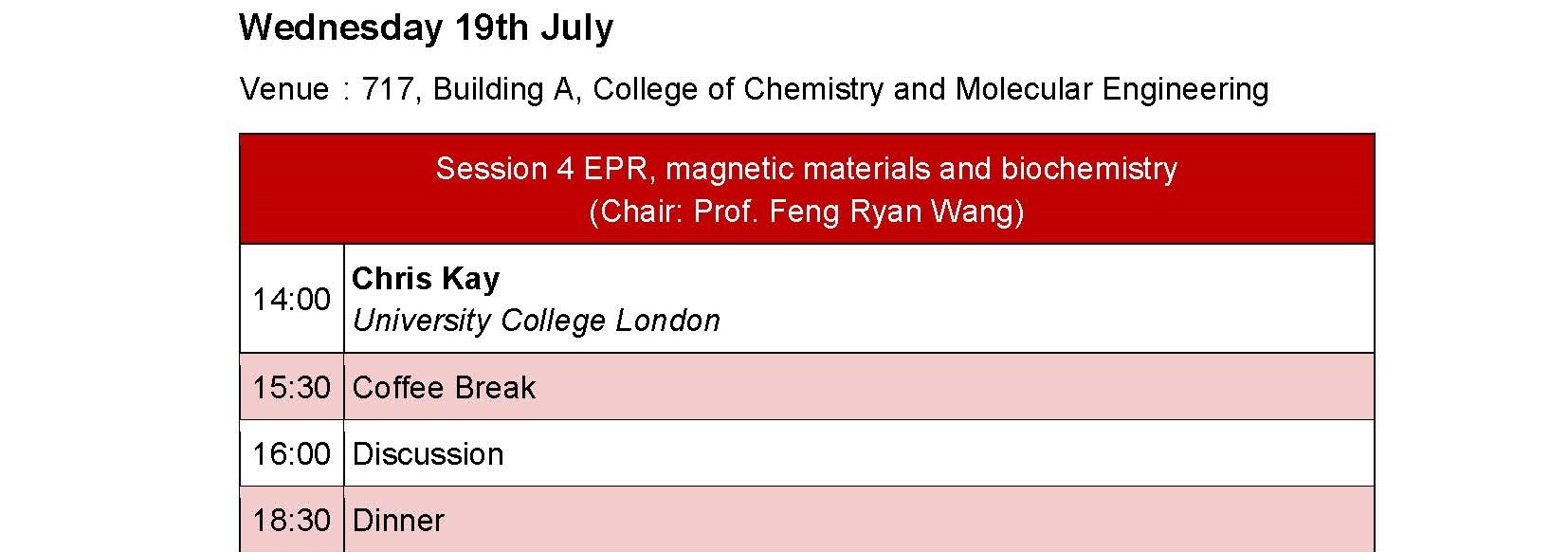Select the Venue line text
Screen dimensions: 1568x552
[754, 89]
